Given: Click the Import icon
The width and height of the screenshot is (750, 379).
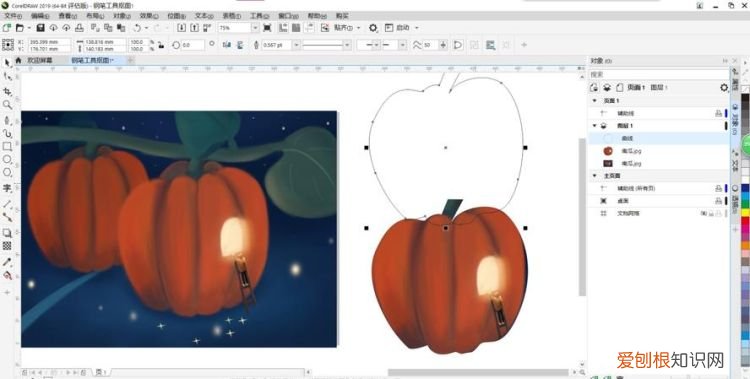Looking at the screenshot, I should coord(182,28).
